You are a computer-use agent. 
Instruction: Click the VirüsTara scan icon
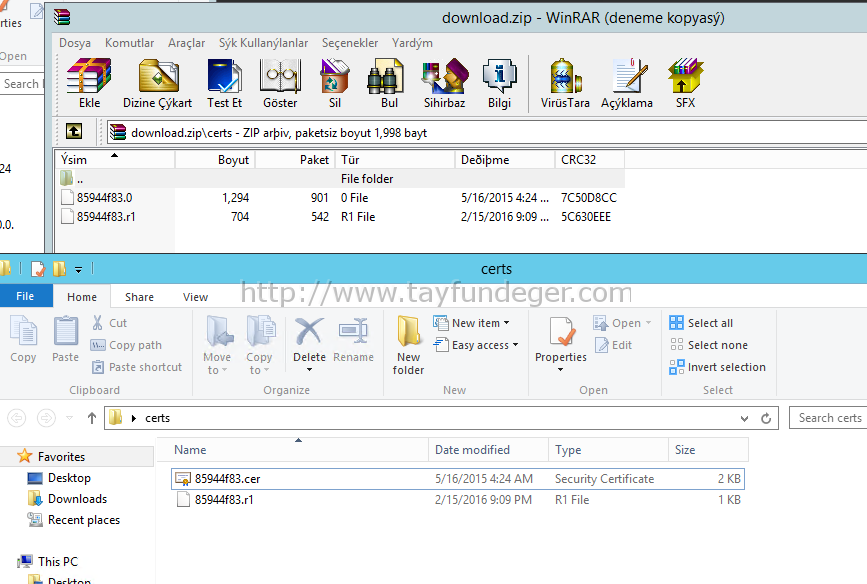point(565,83)
